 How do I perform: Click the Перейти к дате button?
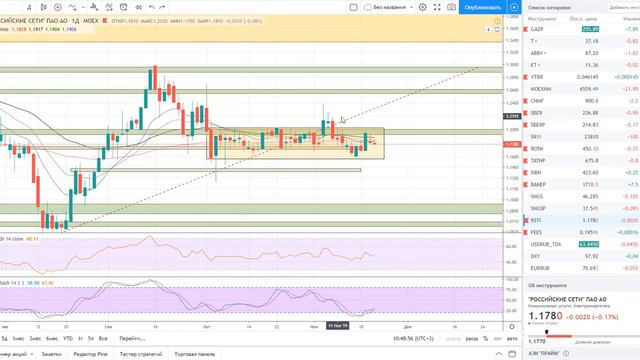(132, 338)
